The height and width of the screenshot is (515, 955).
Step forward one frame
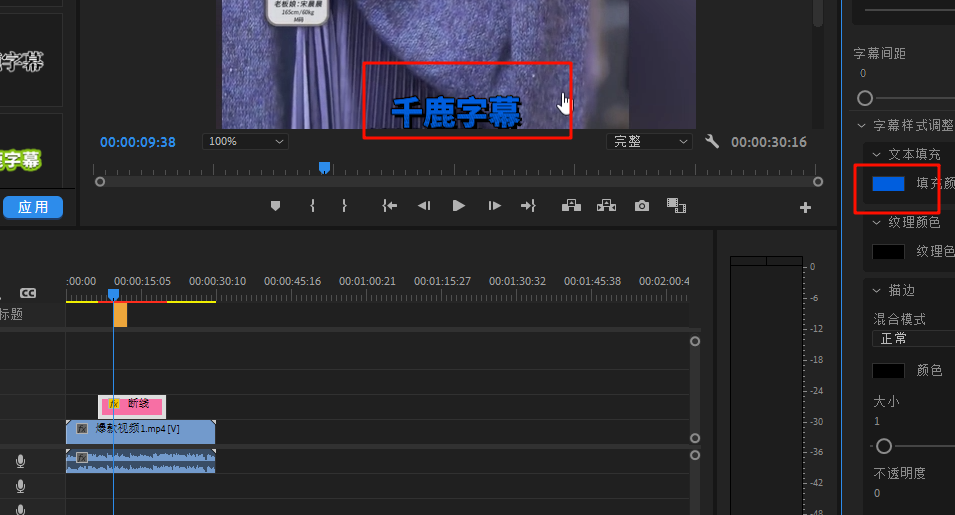click(495, 206)
